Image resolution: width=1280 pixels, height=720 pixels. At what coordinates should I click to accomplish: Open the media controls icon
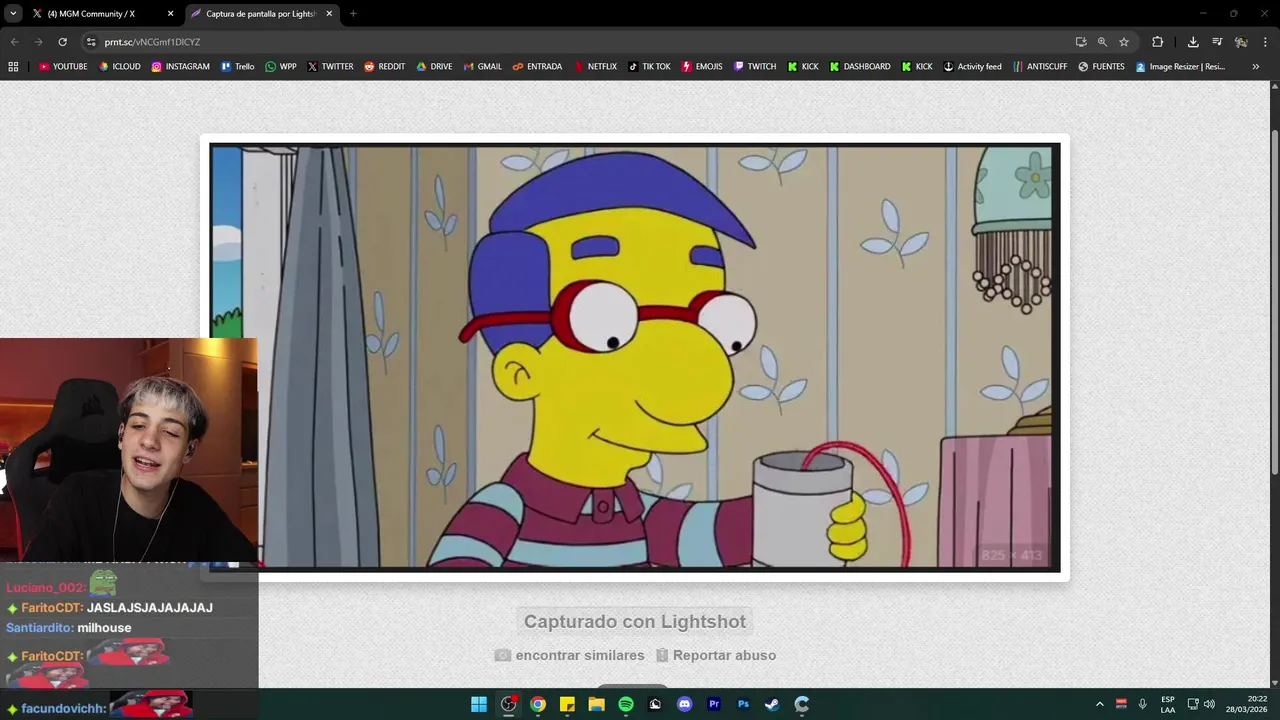[x=1217, y=42]
